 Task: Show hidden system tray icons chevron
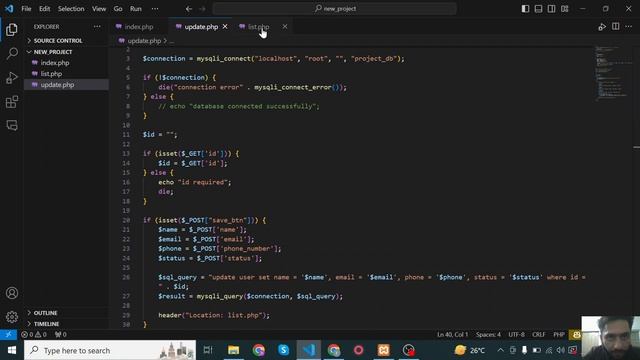pyautogui.click(x=500, y=350)
